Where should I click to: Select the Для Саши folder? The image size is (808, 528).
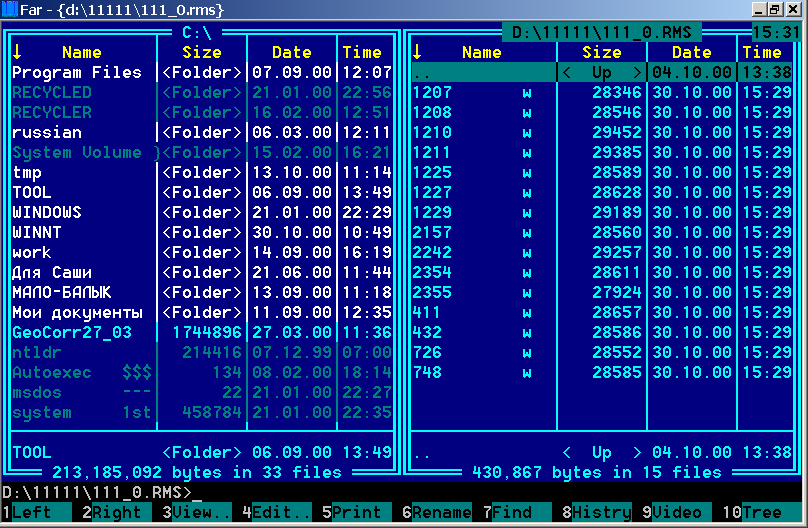coord(201,272)
